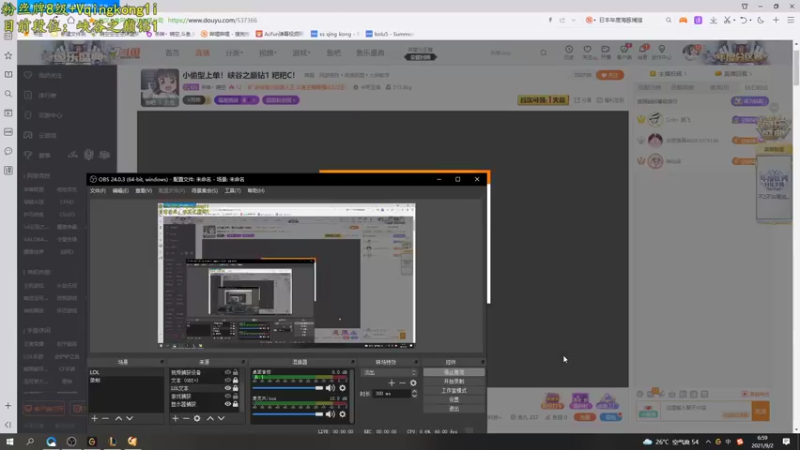Add a new source in OBS Sources panel
The height and width of the screenshot is (450, 800).
coord(175,418)
